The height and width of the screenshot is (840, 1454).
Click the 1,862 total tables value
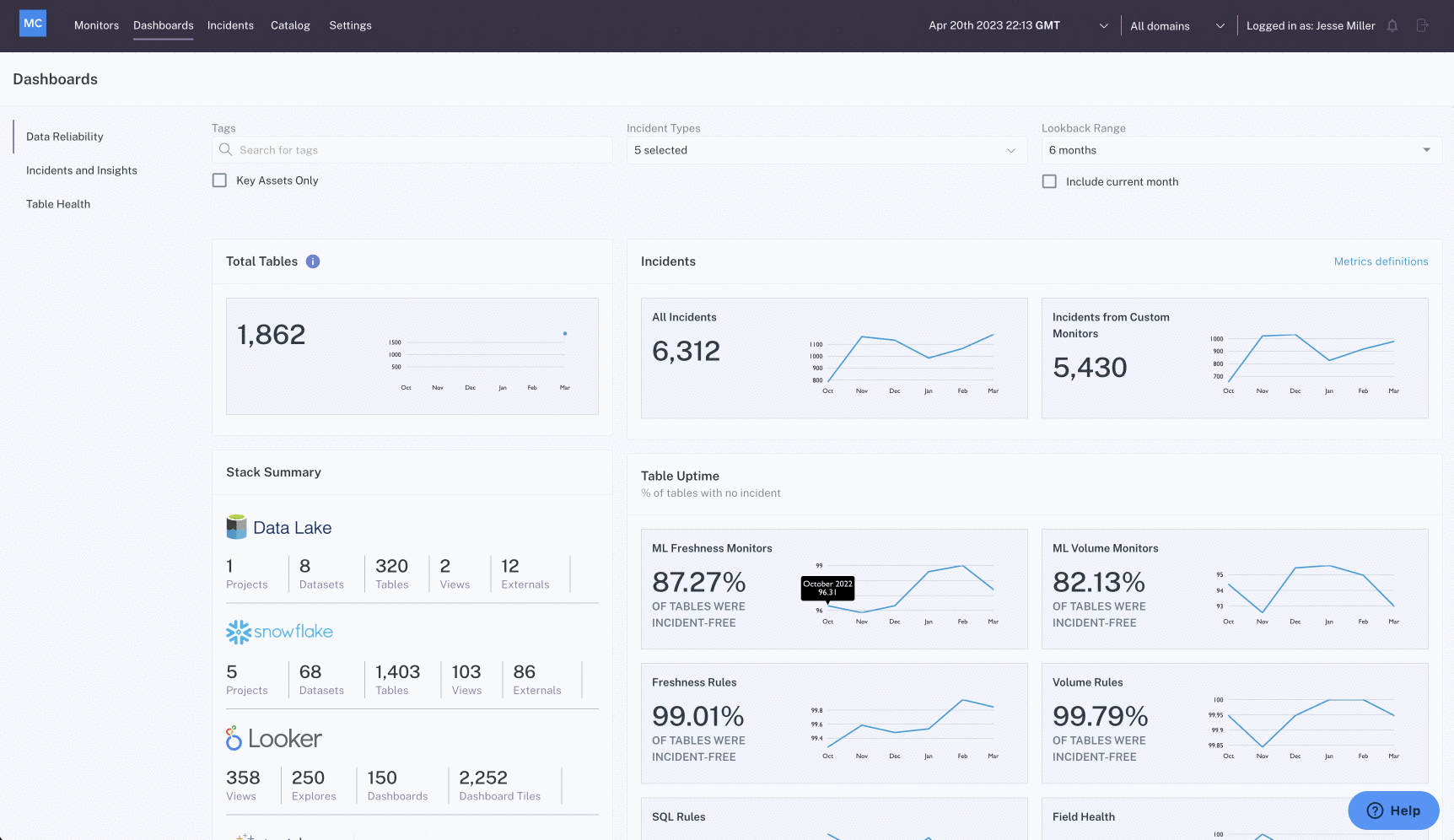272,335
